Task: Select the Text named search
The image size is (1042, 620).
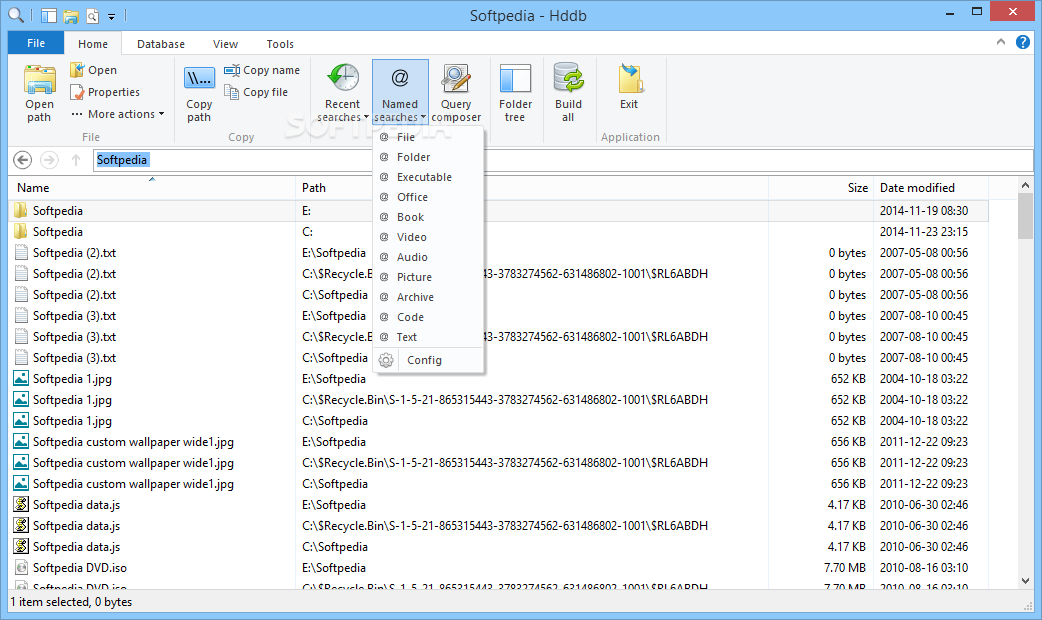Action: click(429, 337)
